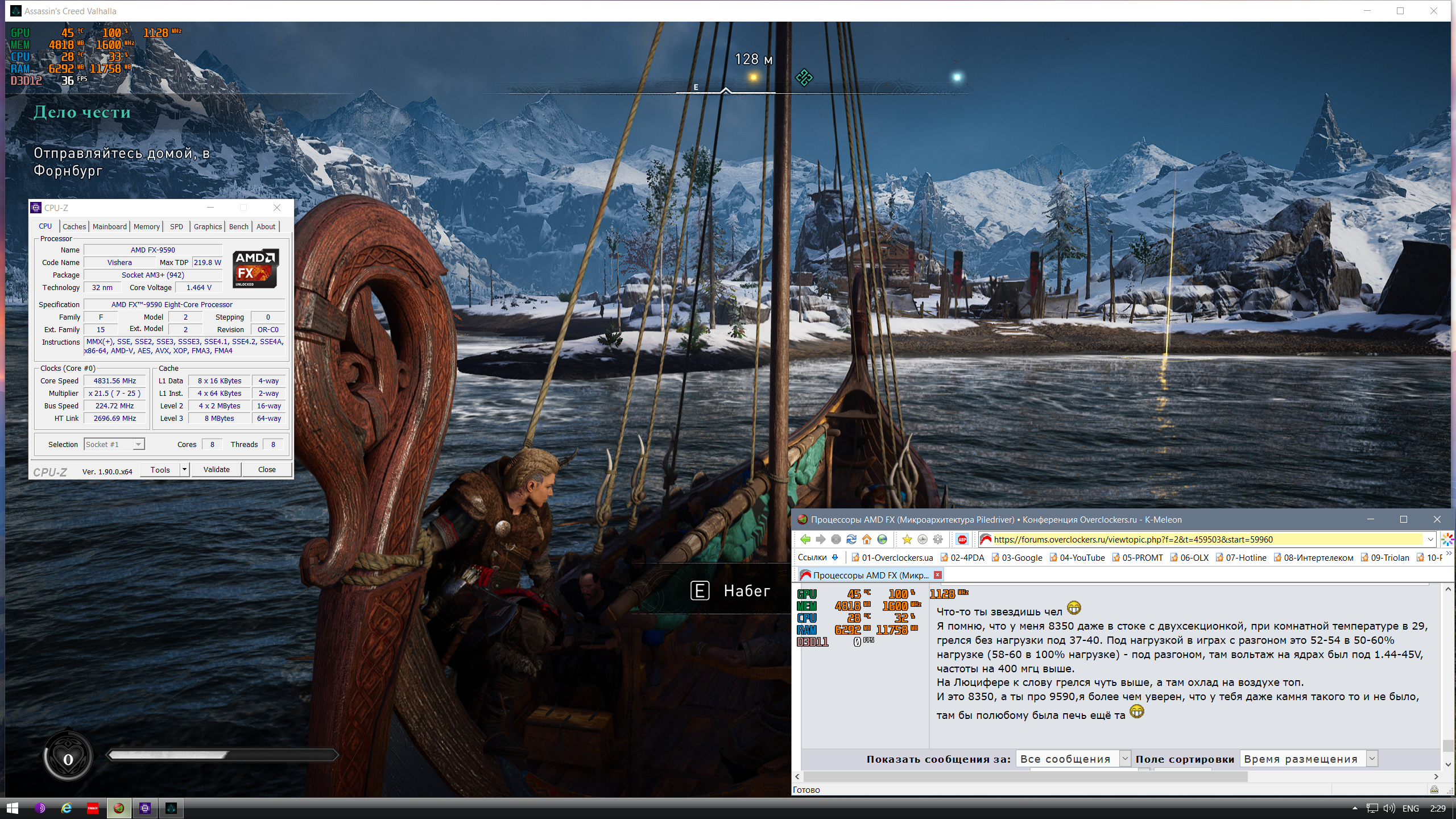Image resolution: width=1456 pixels, height=819 pixels.
Task: Click the orange Home icon in browser toolbar
Action: click(867, 539)
